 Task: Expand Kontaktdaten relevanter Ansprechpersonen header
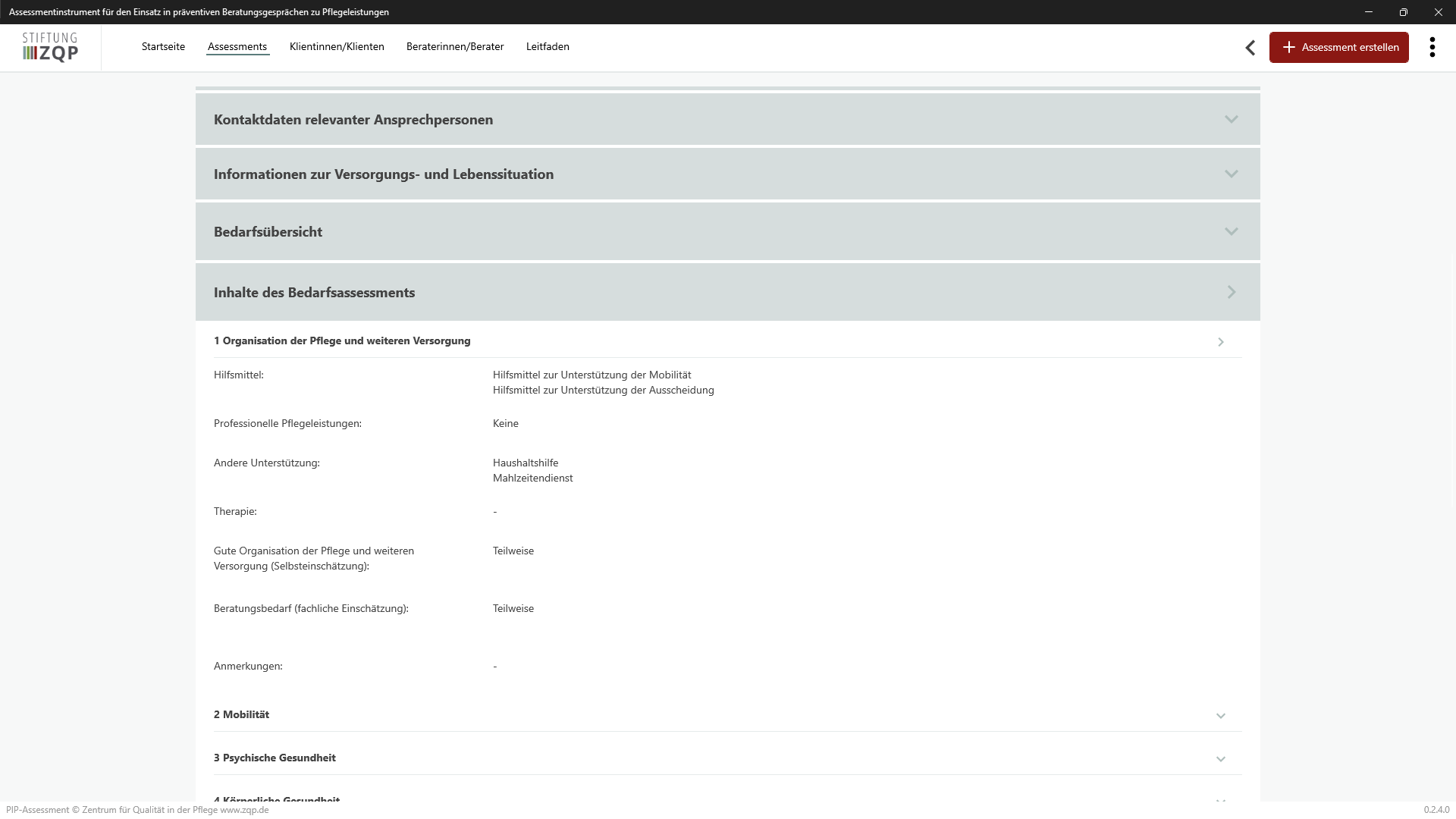coord(353,120)
